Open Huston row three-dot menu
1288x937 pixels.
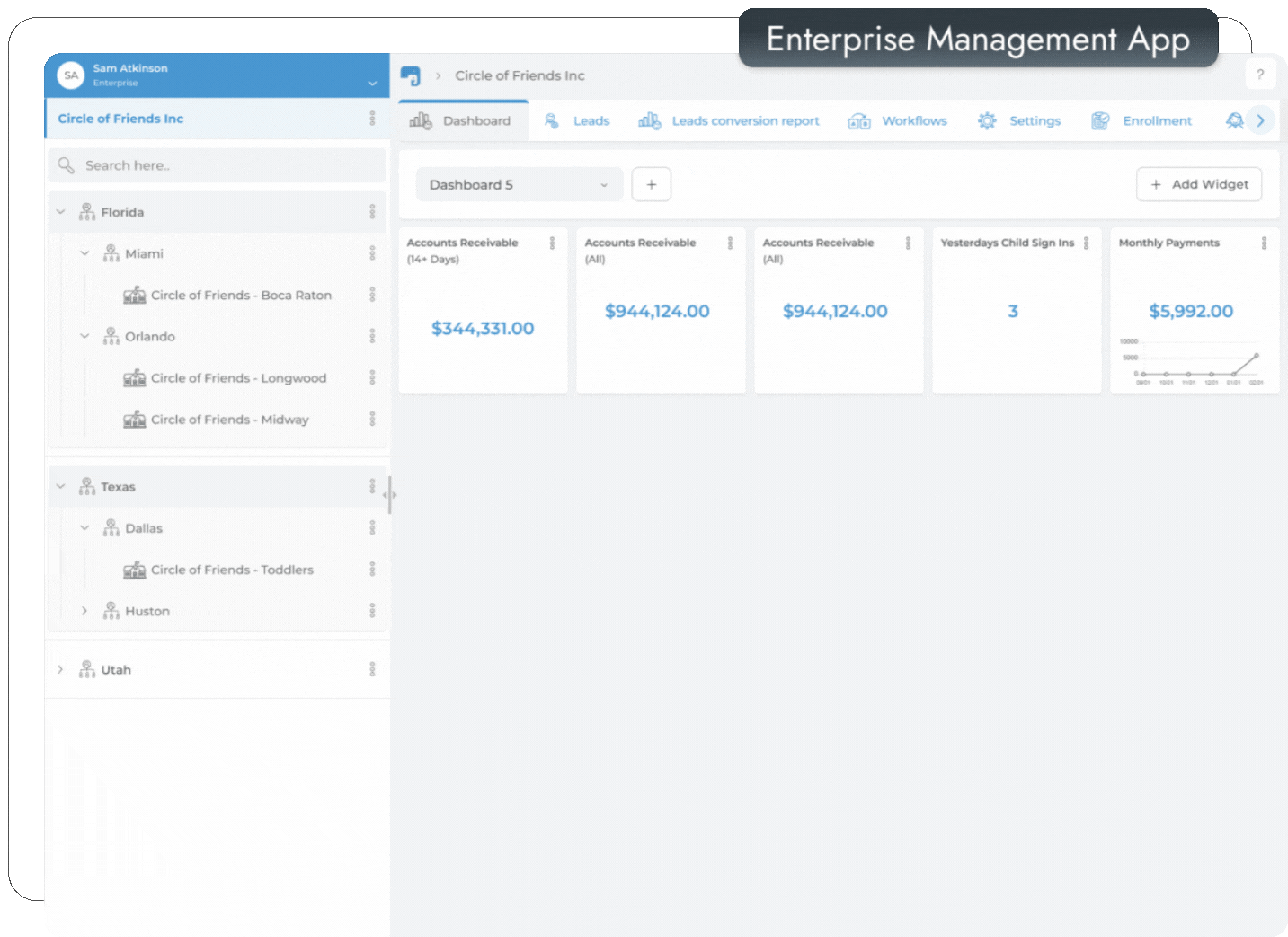click(x=372, y=610)
